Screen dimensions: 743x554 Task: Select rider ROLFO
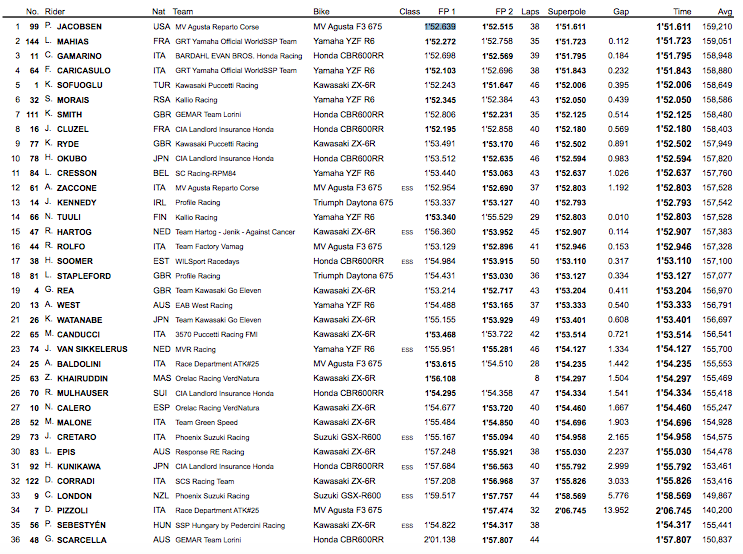click(x=71, y=247)
